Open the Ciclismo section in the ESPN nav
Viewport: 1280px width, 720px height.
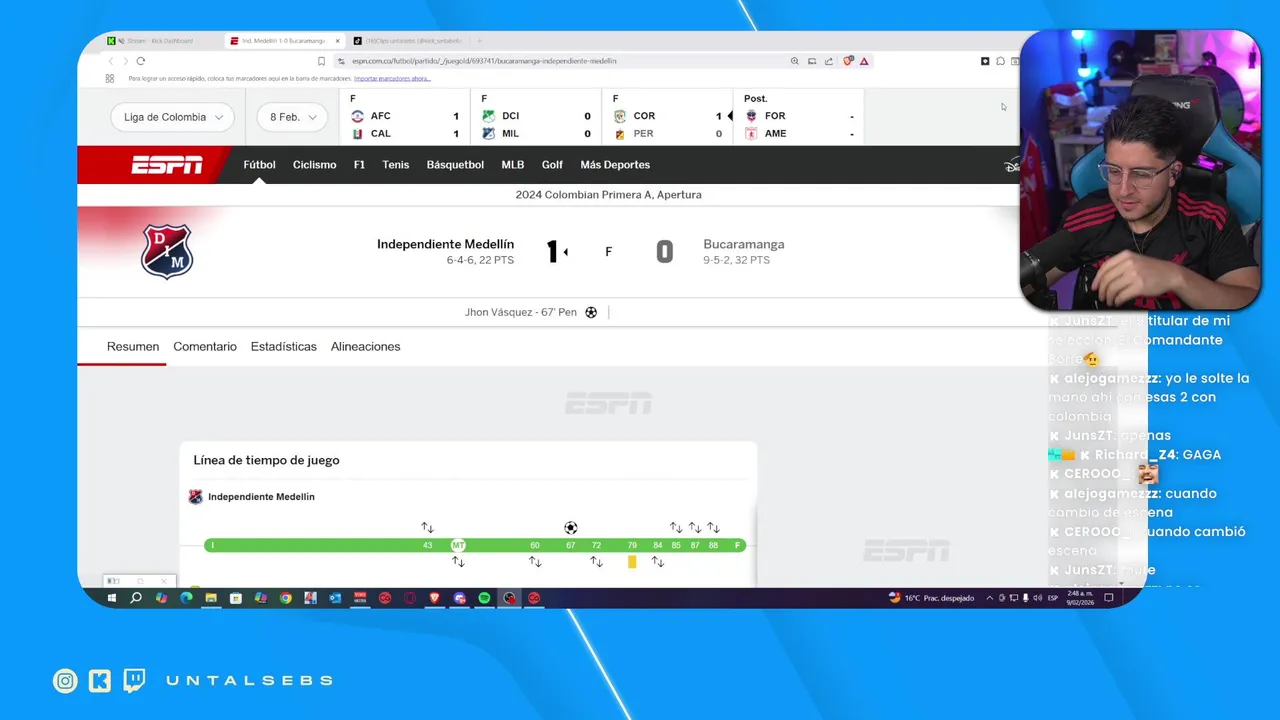(x=315, y=165)
